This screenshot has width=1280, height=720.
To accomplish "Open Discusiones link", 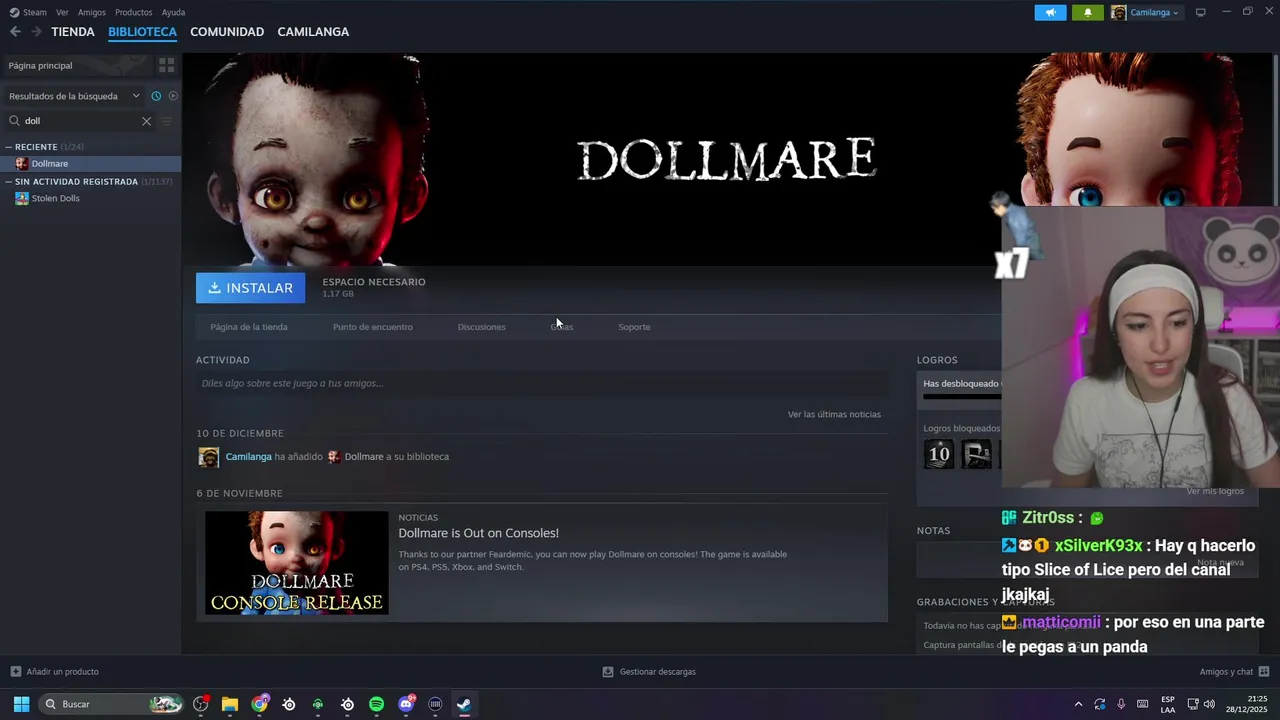I will tap(482, 327).
